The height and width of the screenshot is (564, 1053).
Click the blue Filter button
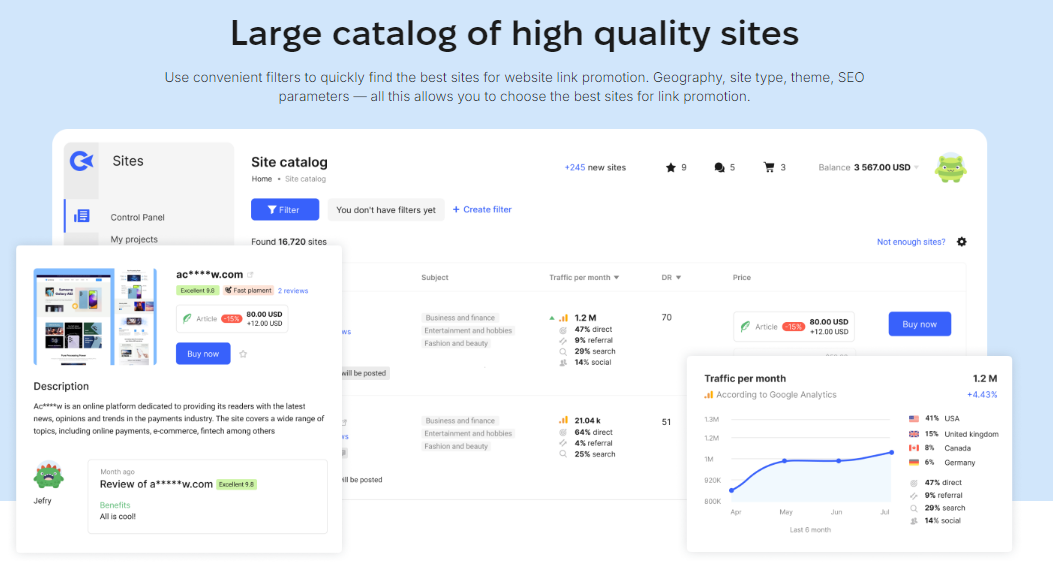click(x=285, y=209)
